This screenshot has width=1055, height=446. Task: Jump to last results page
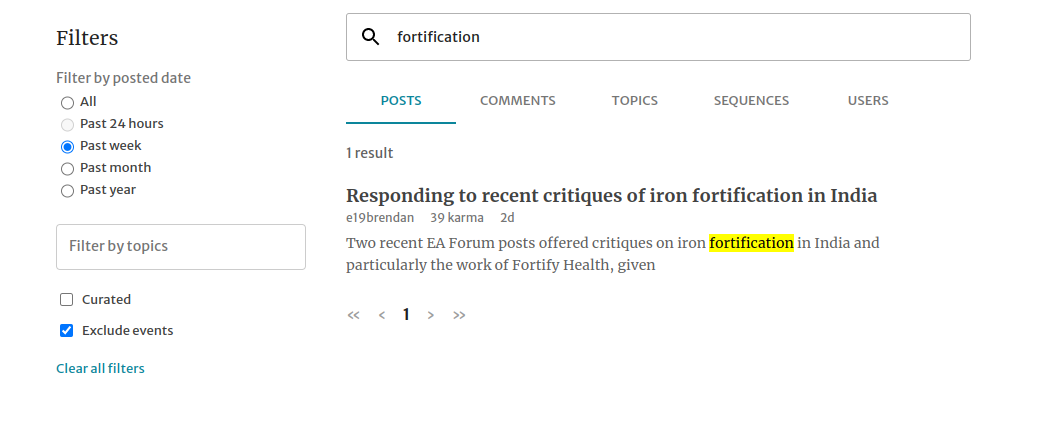[x=459, y=315]
